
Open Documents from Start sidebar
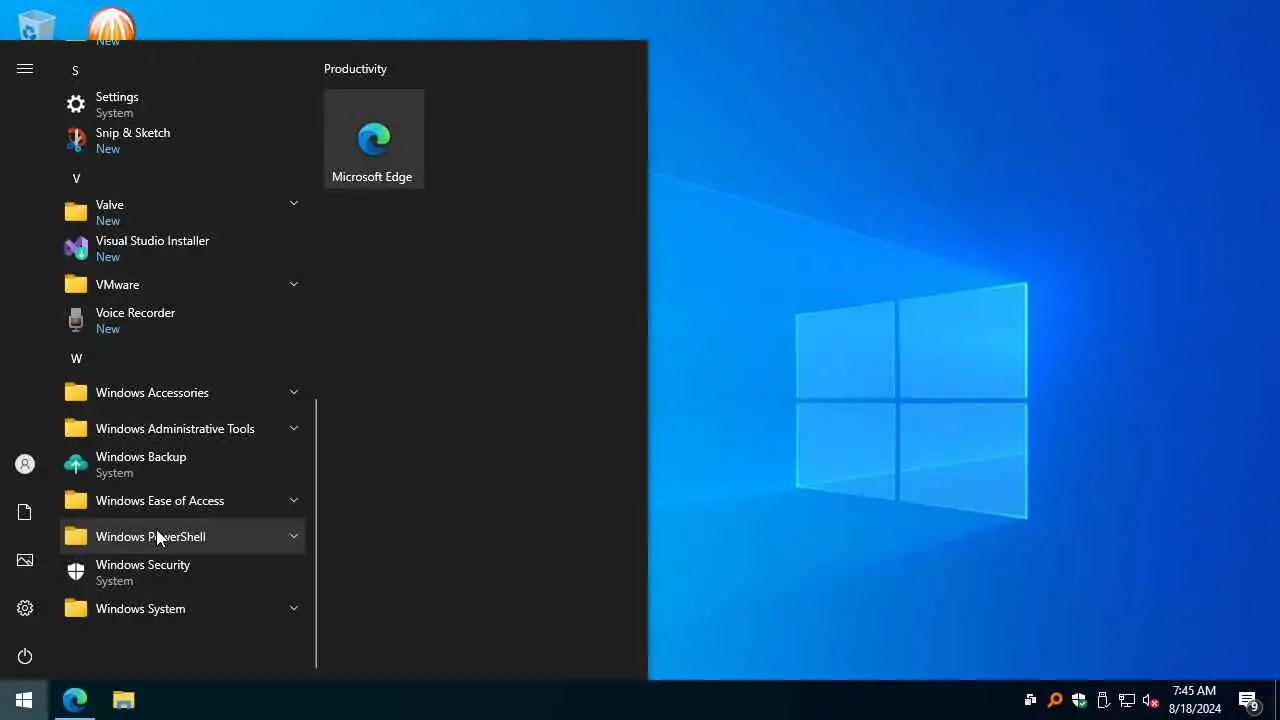tap(25, 512)
